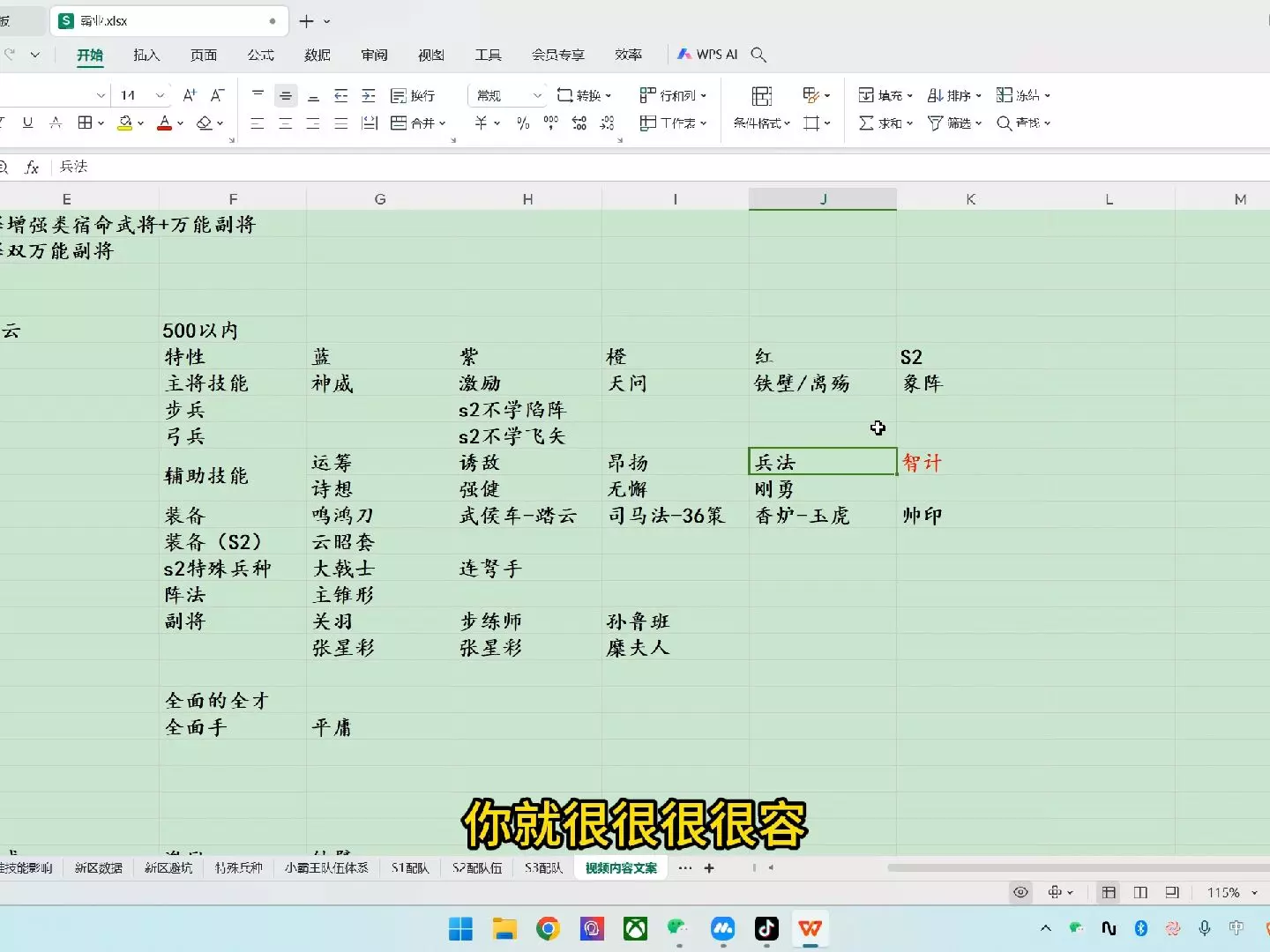Open TikTok app from taskbar
The image size is (1270, 952).
[766, 928]
